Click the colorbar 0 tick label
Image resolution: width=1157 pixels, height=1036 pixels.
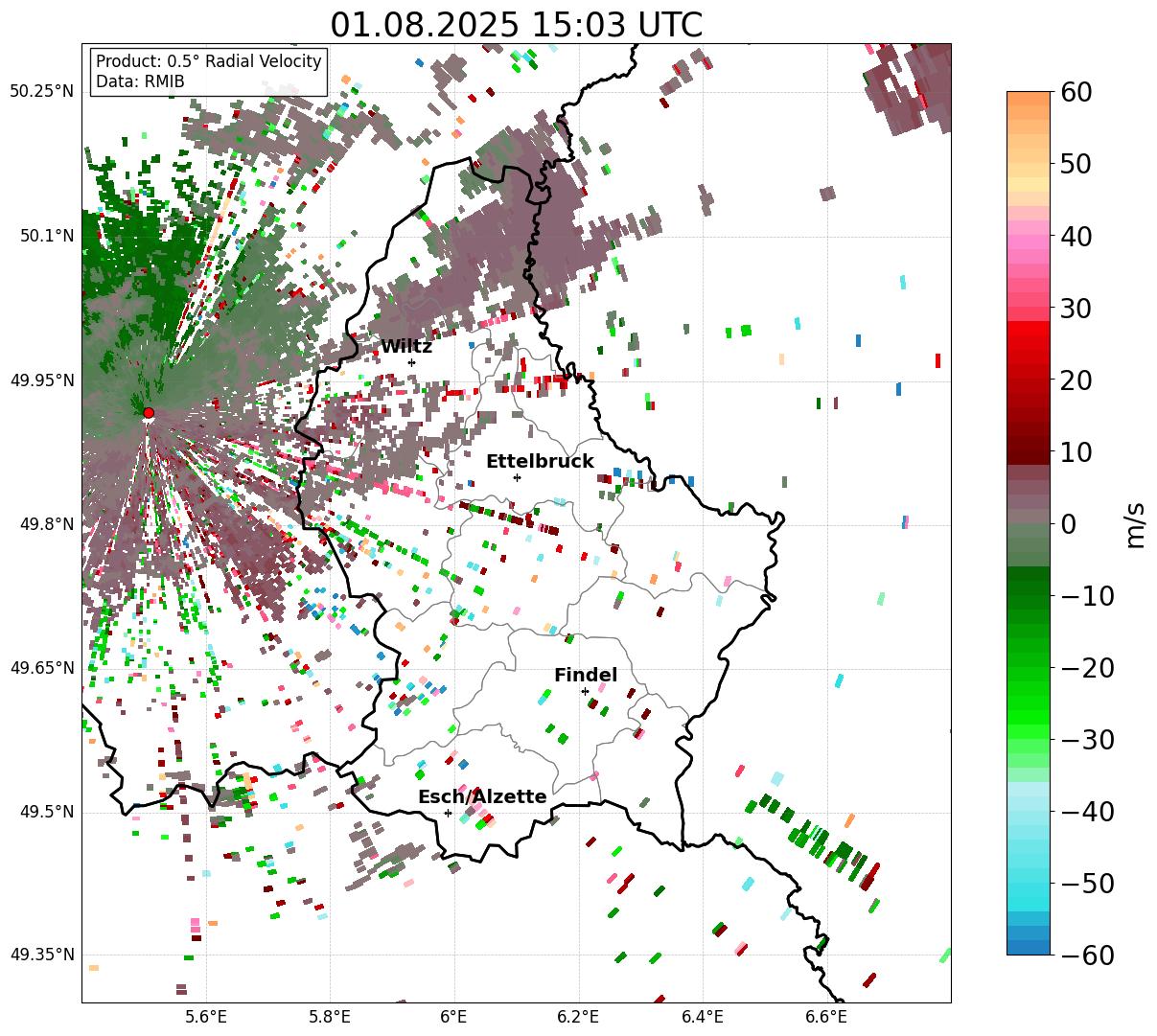[x=1068, y=524]
